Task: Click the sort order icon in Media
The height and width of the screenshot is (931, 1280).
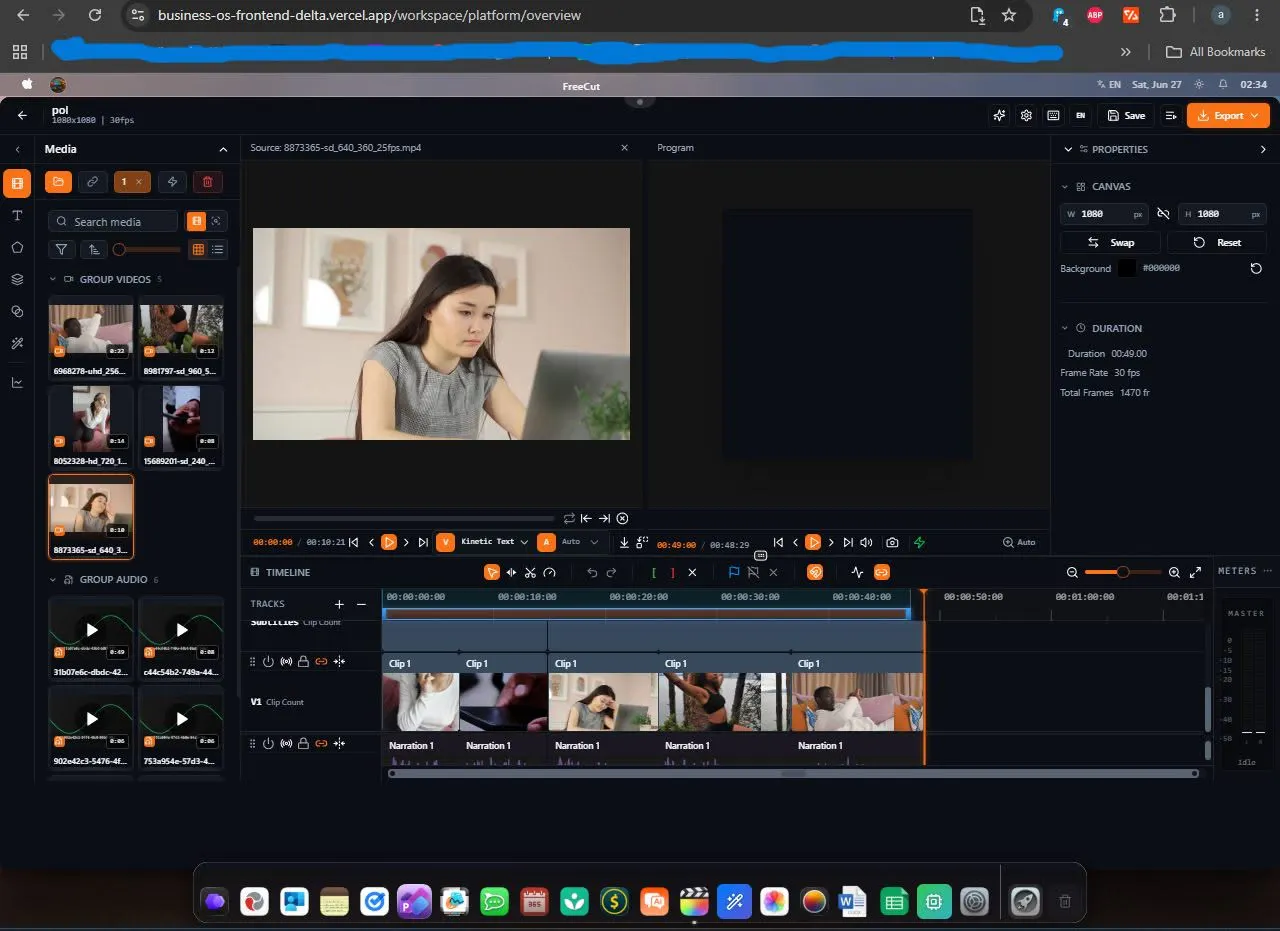Action: click(x=93, y=249)
